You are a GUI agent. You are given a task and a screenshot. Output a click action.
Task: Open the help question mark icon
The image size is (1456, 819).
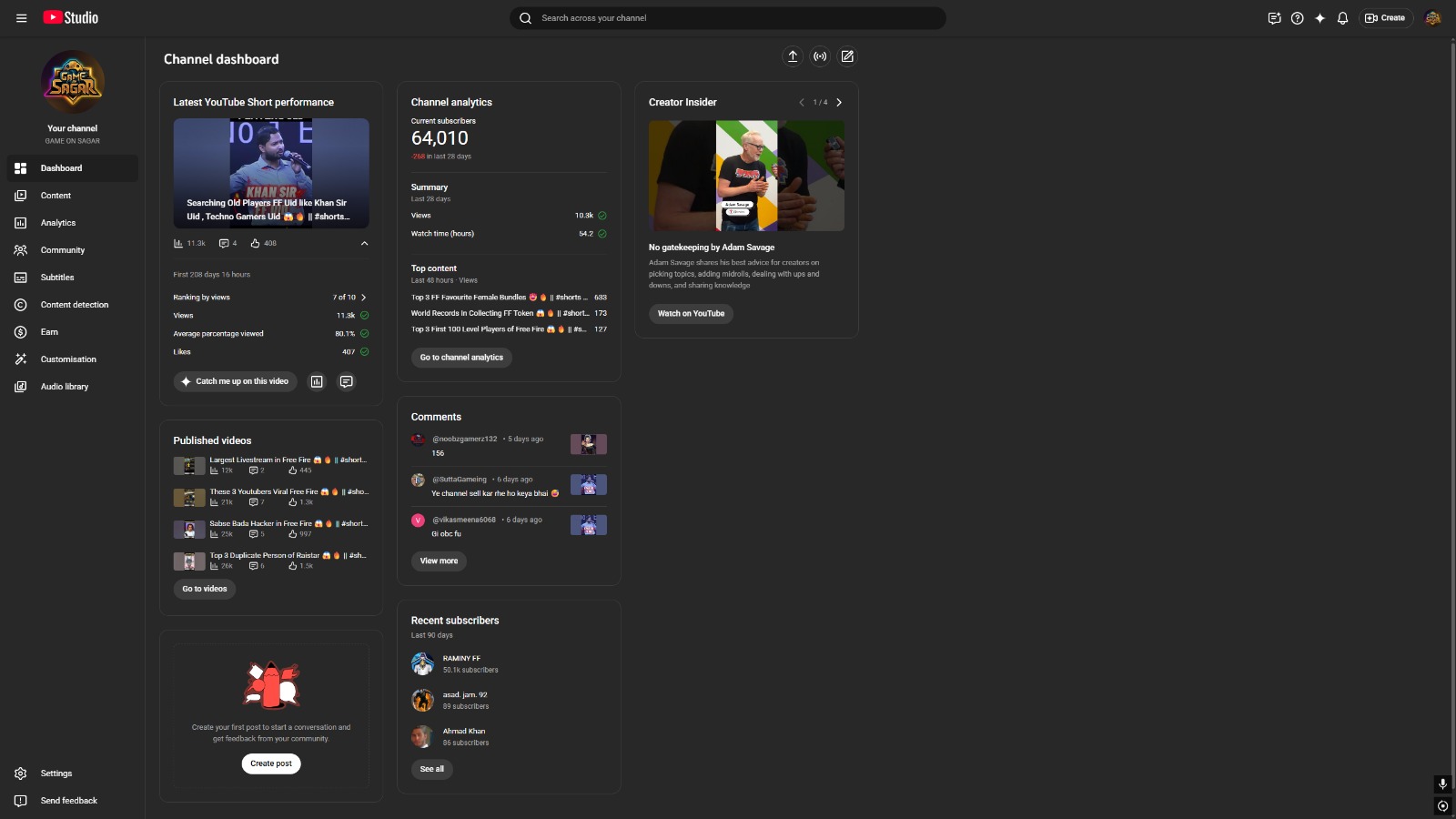pos(1298,18)
